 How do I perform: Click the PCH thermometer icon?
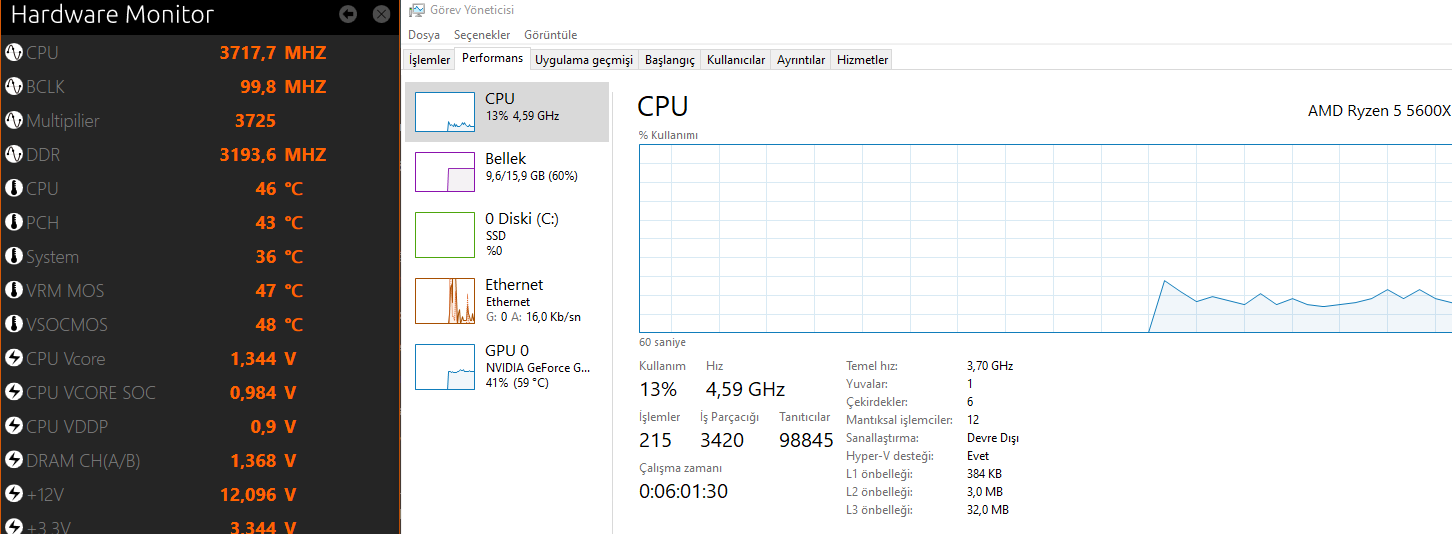[x=14, y=223]
